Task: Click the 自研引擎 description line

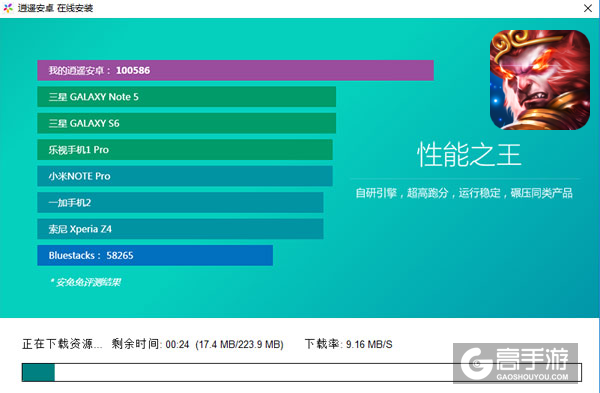Action: [x=464, y=193]
